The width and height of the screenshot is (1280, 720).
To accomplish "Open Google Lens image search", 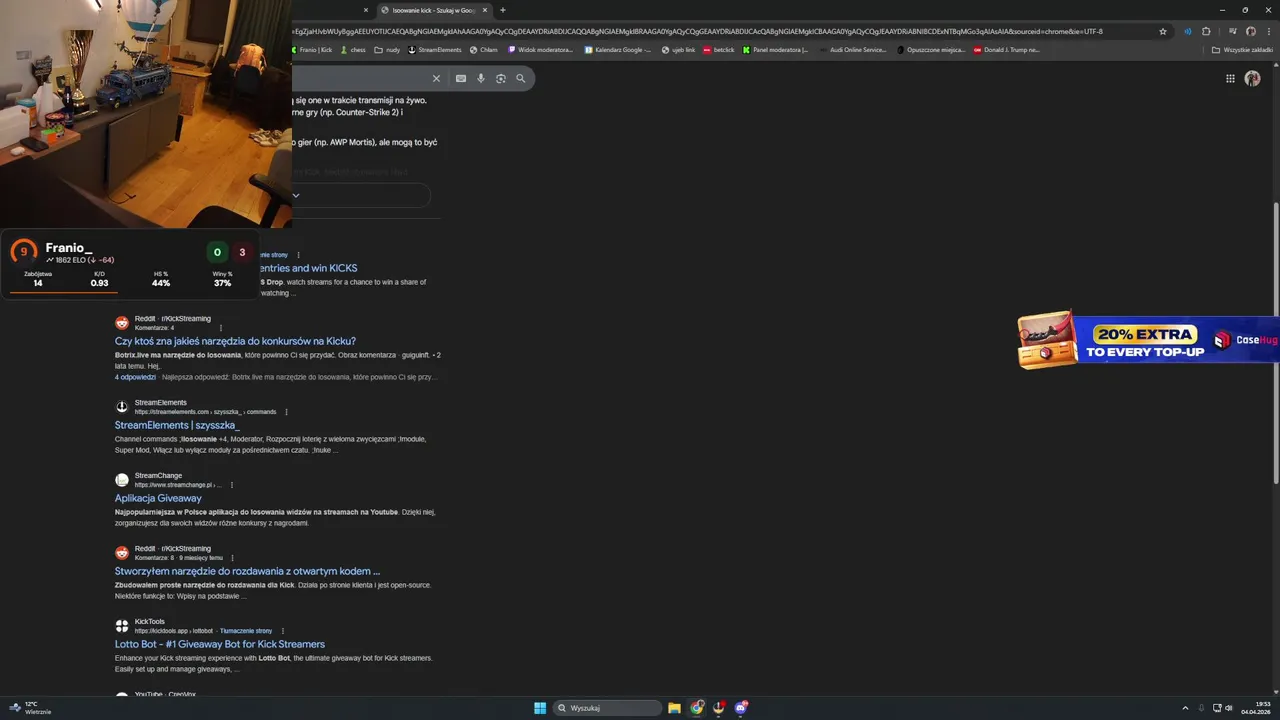I will pos(501,78).
